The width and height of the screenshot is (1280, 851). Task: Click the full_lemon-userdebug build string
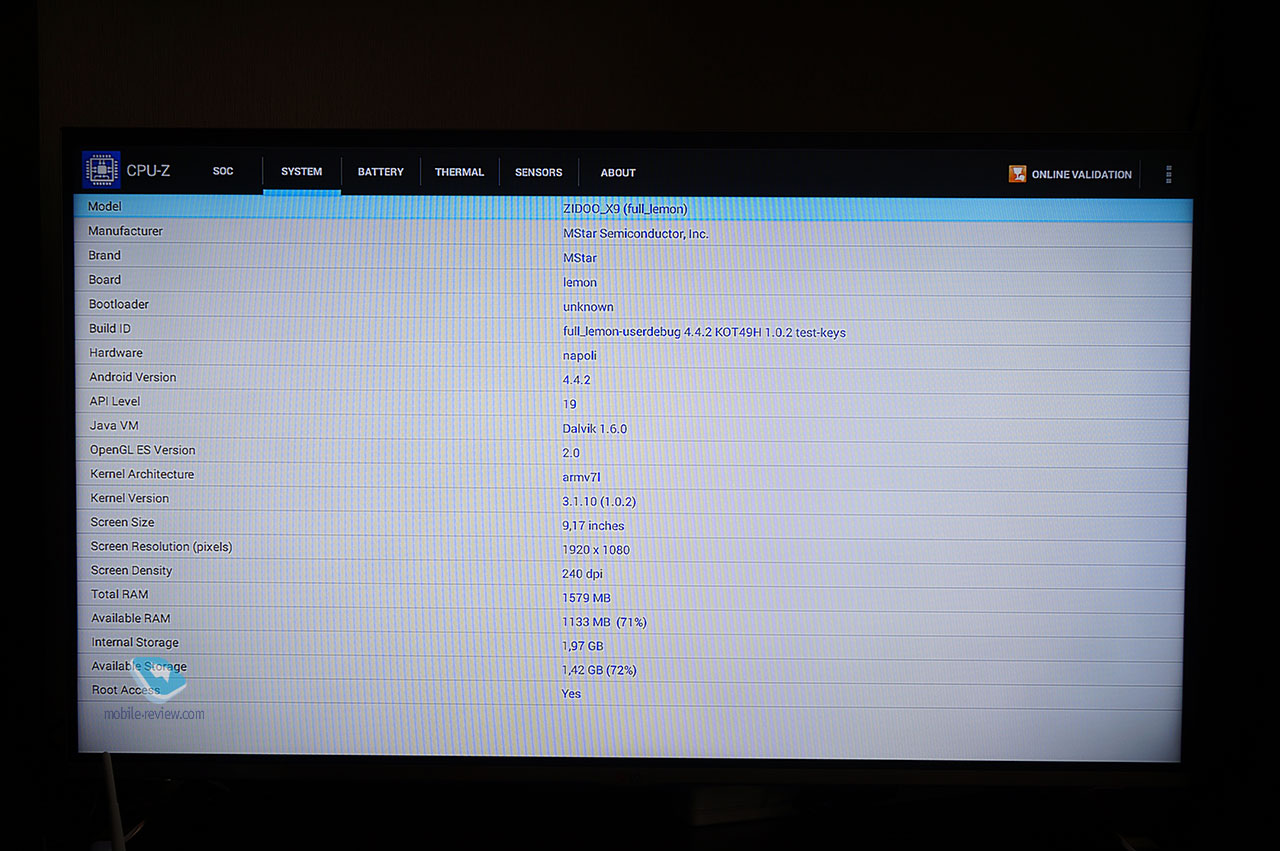pyautogui.click(x=704, y=332)
